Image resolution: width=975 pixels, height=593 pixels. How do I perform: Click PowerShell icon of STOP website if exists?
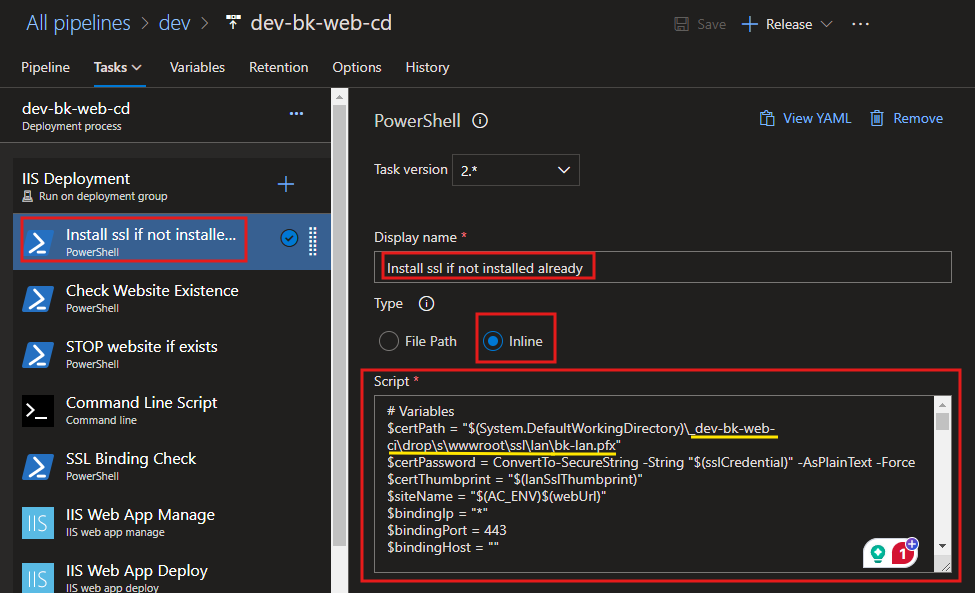tap(38, 354)
